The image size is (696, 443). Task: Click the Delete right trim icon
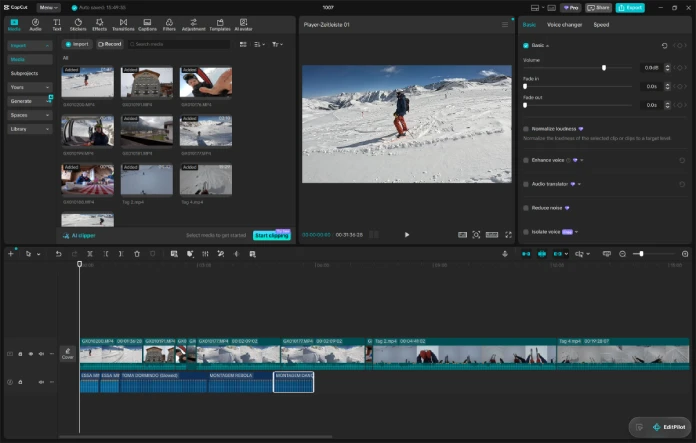tap(121, 254)
